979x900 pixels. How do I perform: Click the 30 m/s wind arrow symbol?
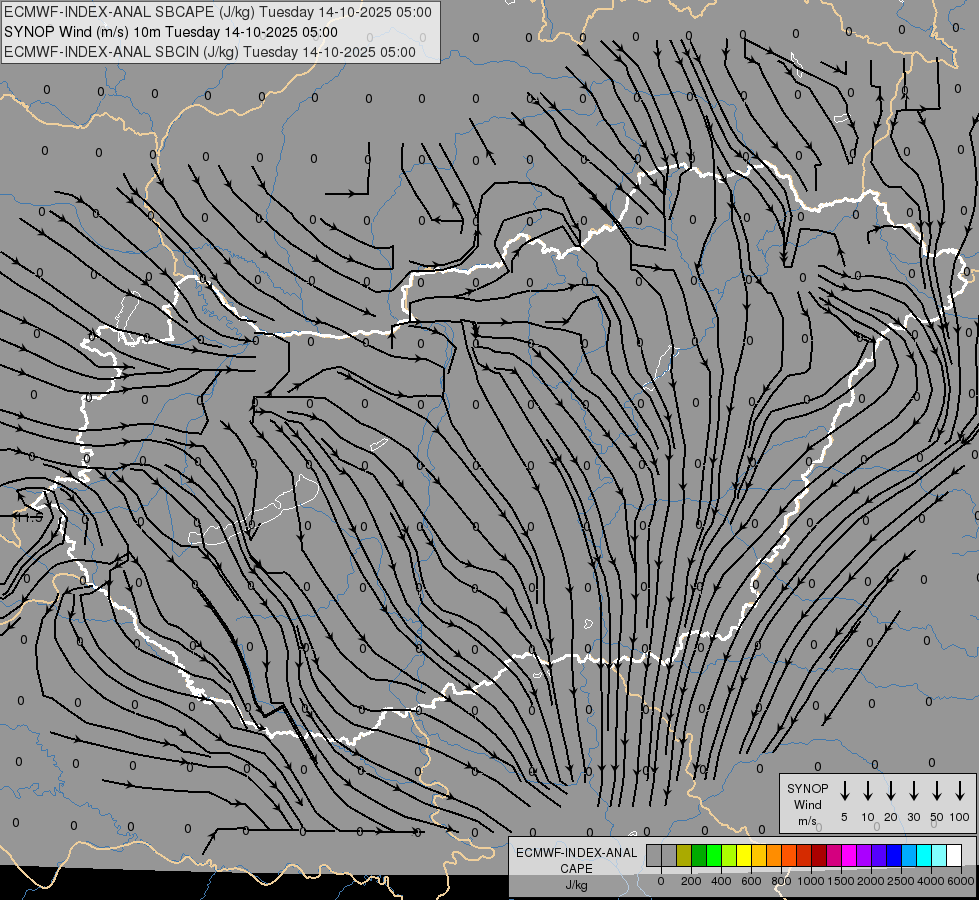point(914,791)
